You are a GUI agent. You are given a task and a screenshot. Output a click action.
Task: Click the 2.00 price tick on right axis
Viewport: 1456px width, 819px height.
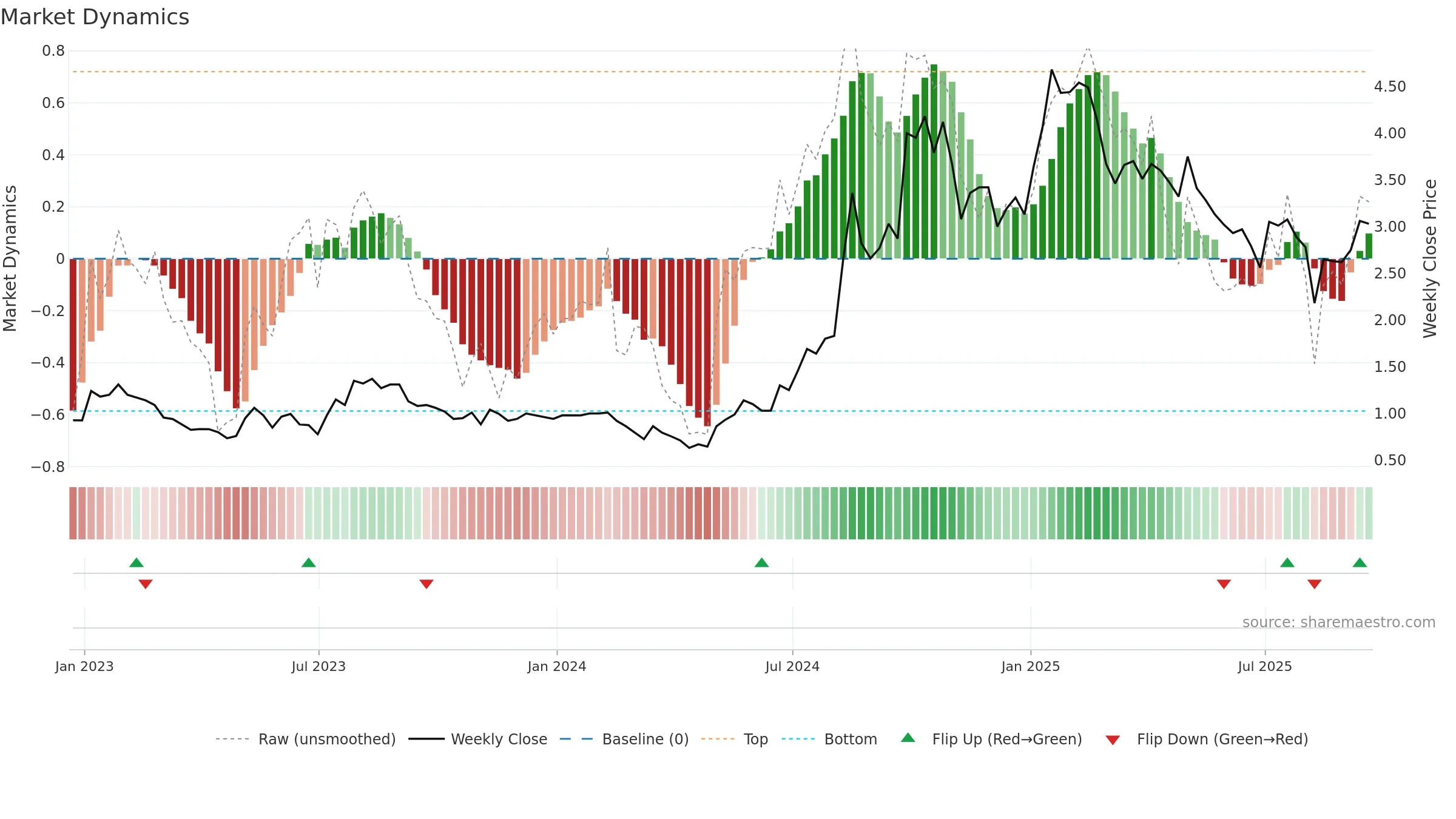point(1390,320)
